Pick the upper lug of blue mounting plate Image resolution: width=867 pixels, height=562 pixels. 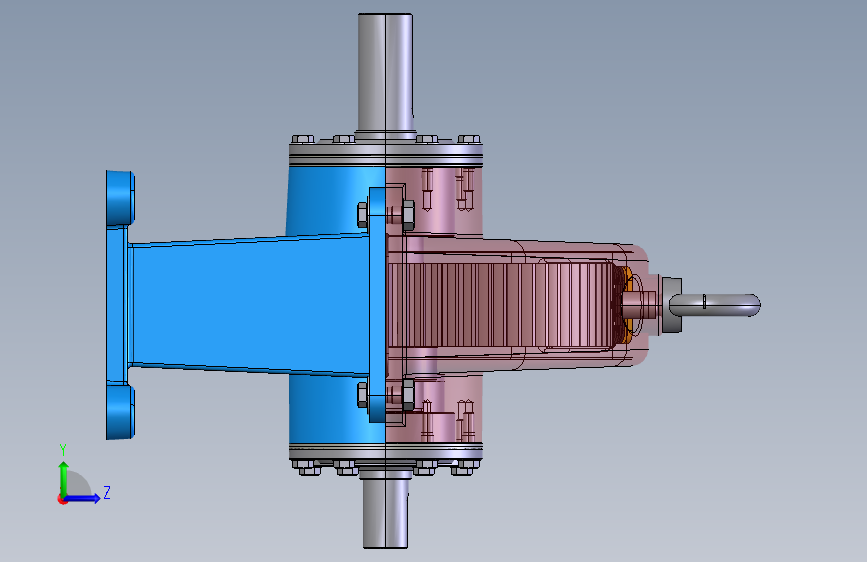[120, 198]
